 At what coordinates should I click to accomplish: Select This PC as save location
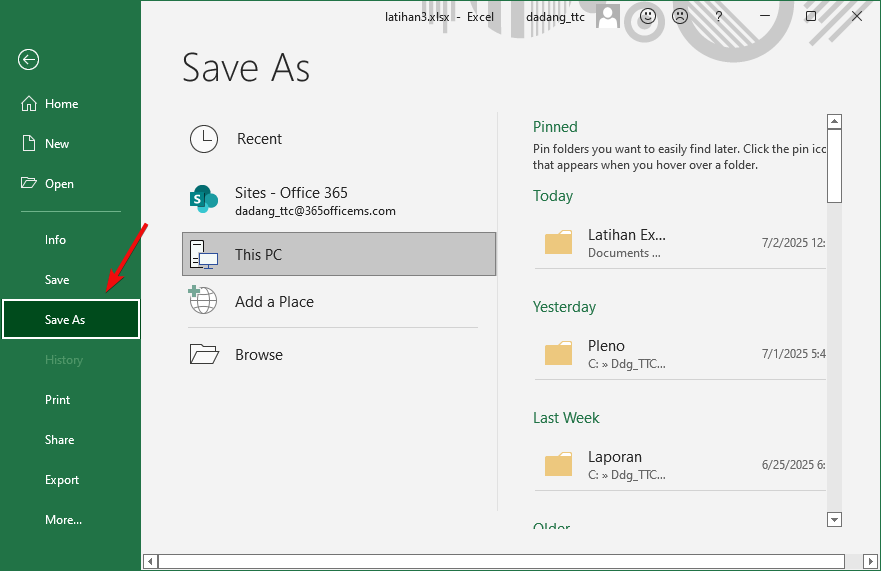339,254
